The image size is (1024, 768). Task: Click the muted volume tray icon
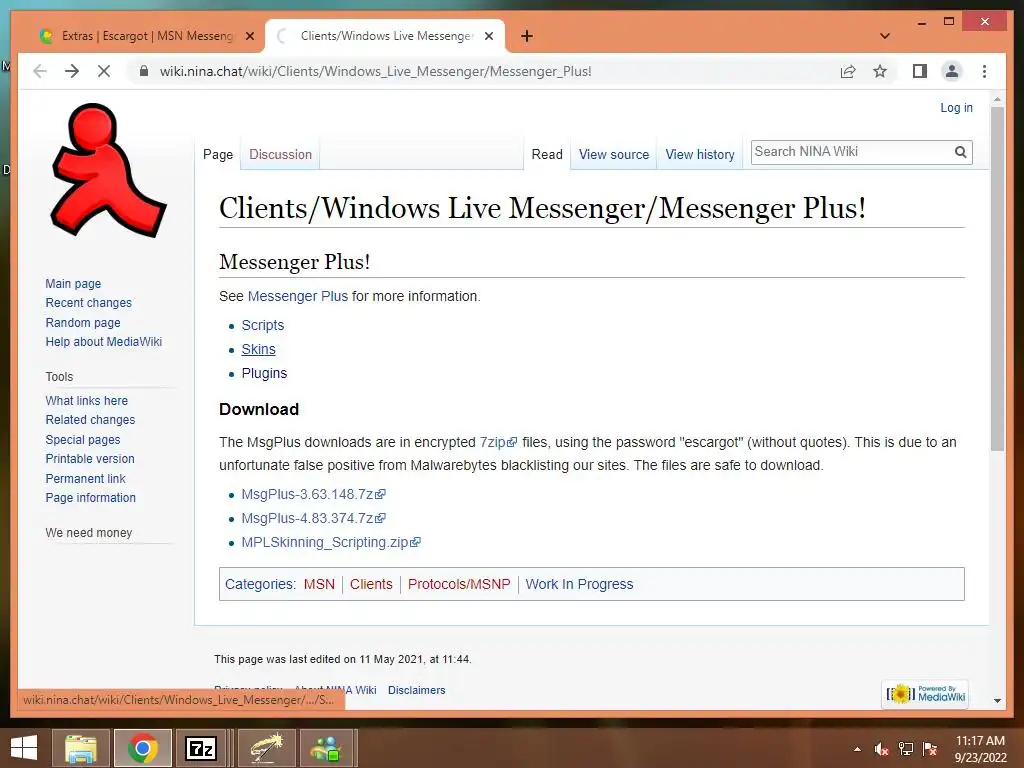click(882, 749)
